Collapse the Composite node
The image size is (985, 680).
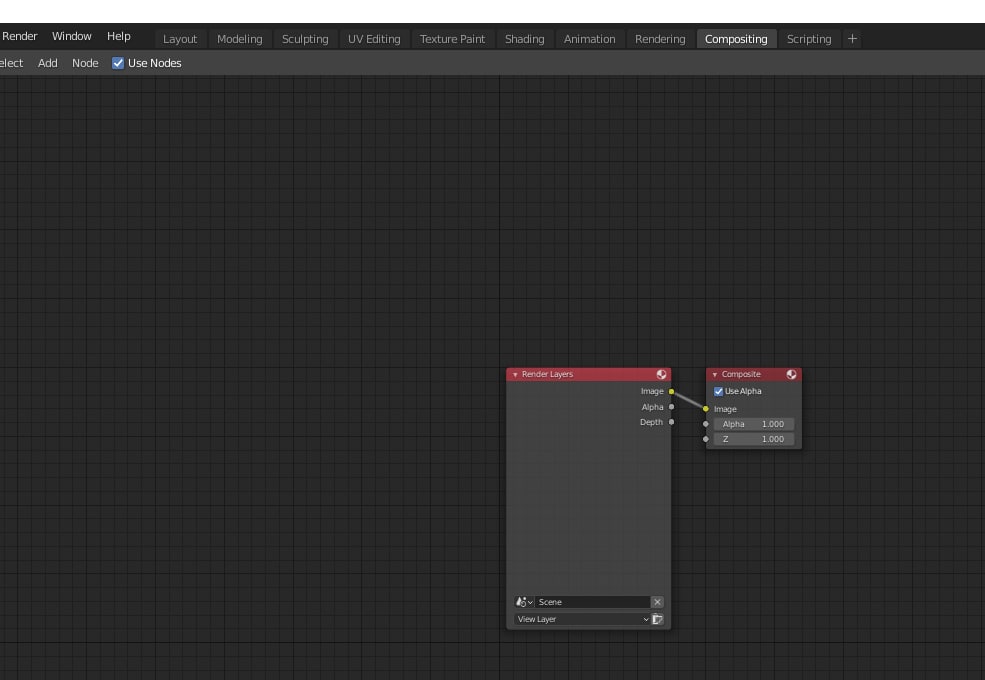[714, 375]
